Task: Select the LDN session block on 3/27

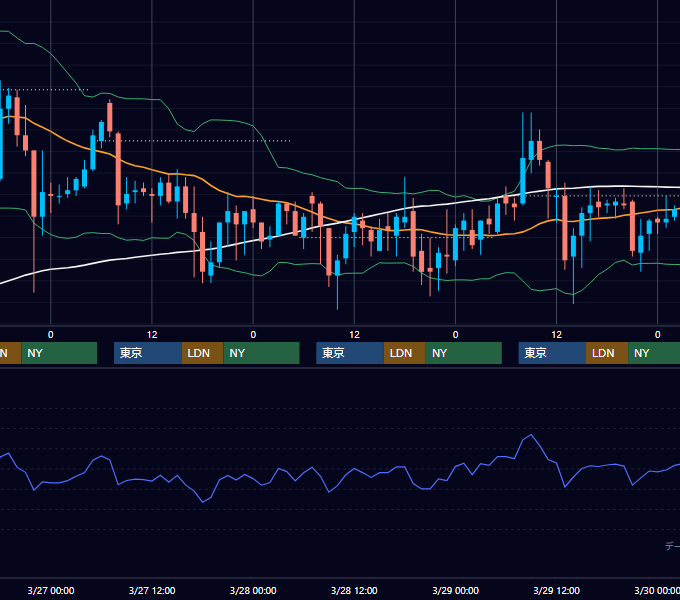Action: [203, 353]
